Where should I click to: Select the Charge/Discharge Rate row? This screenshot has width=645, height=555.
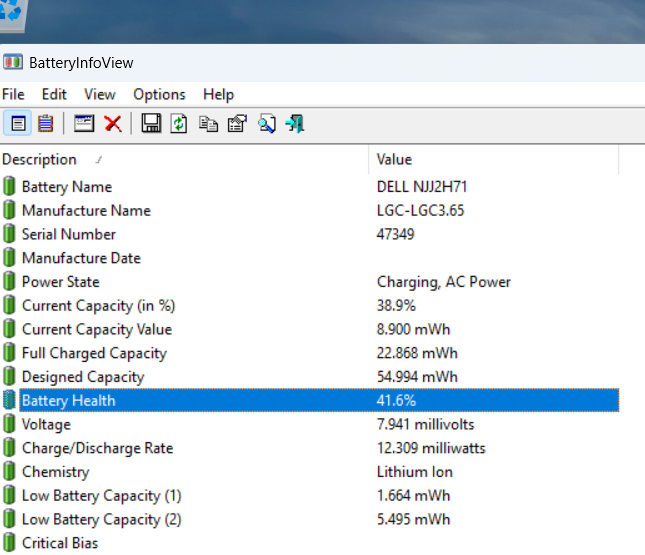[309, 448]
